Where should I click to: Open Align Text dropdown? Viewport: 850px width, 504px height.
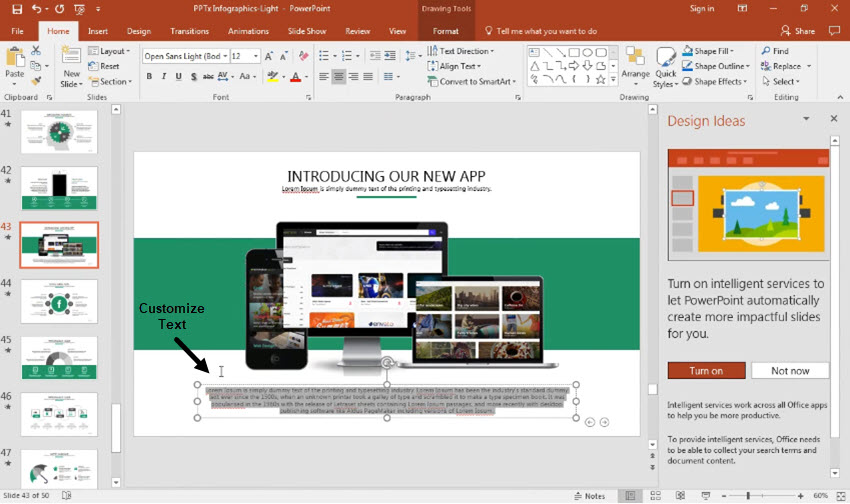pyautogui.click(x=454, y=66)
